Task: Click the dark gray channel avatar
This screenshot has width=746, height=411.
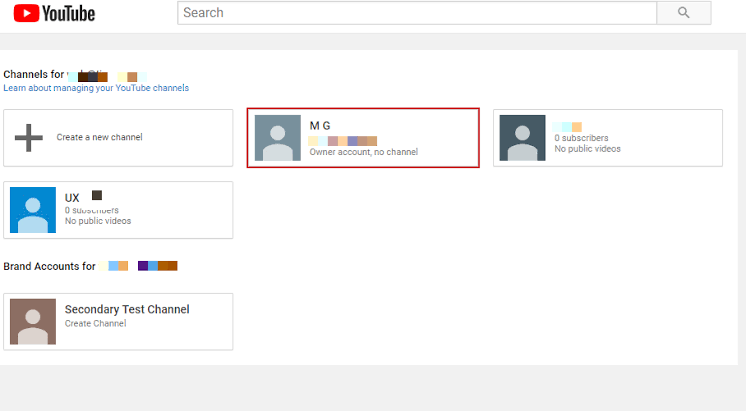Action: [x=522, y=138]
